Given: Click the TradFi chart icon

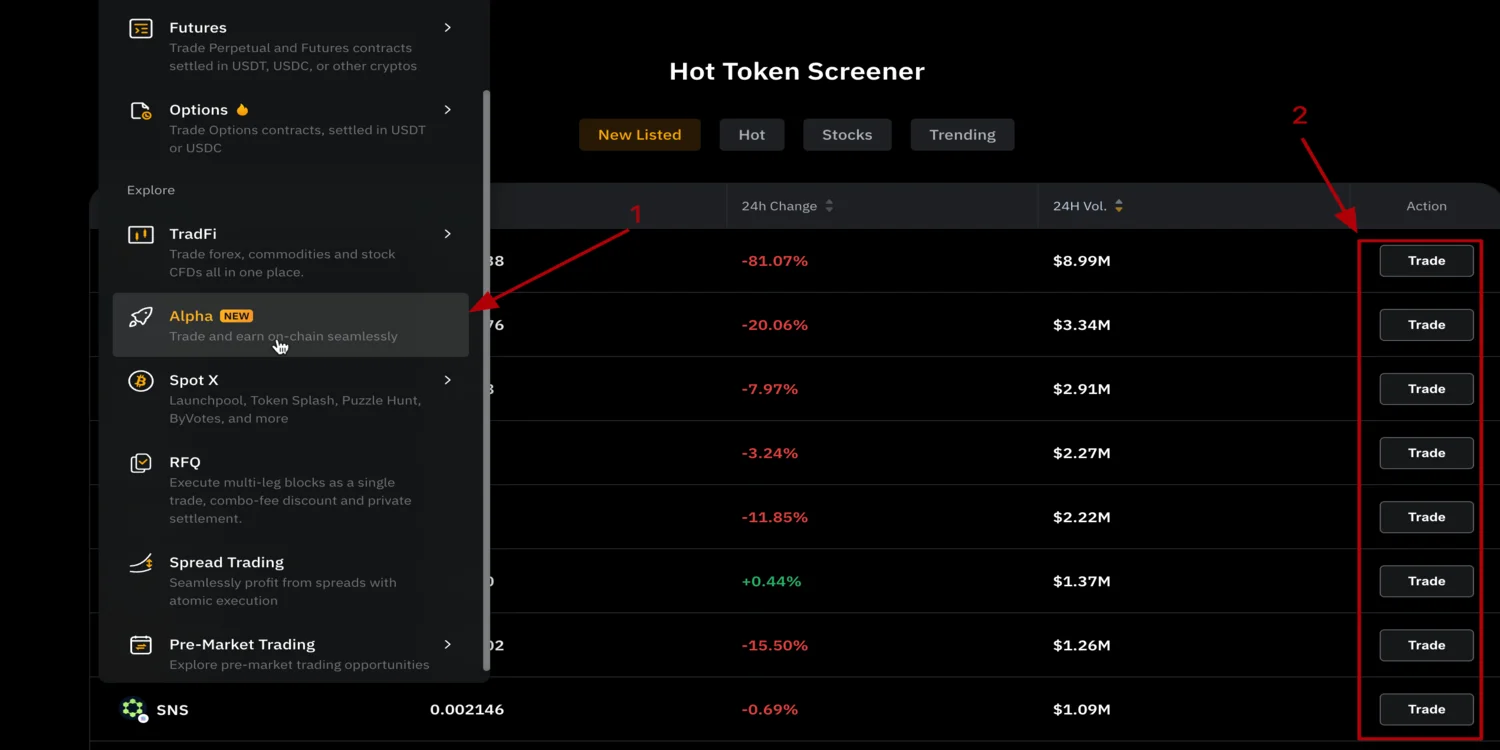Looking at the screenshot, I should click(141, 235).
